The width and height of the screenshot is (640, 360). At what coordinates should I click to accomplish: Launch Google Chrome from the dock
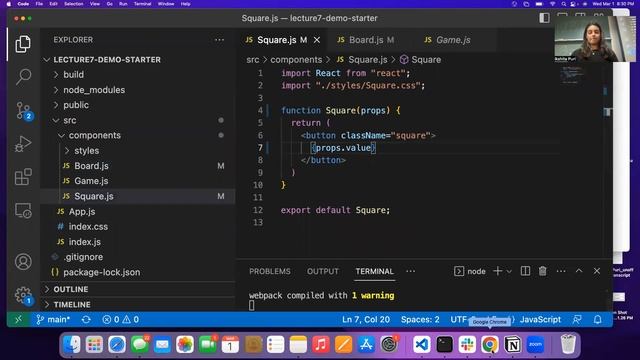click(489, 344)
